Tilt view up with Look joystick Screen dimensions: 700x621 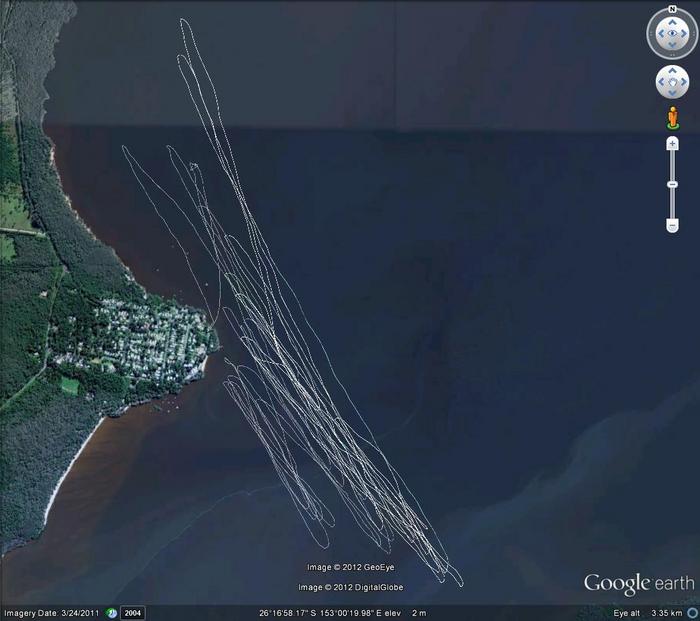(672, 20)
